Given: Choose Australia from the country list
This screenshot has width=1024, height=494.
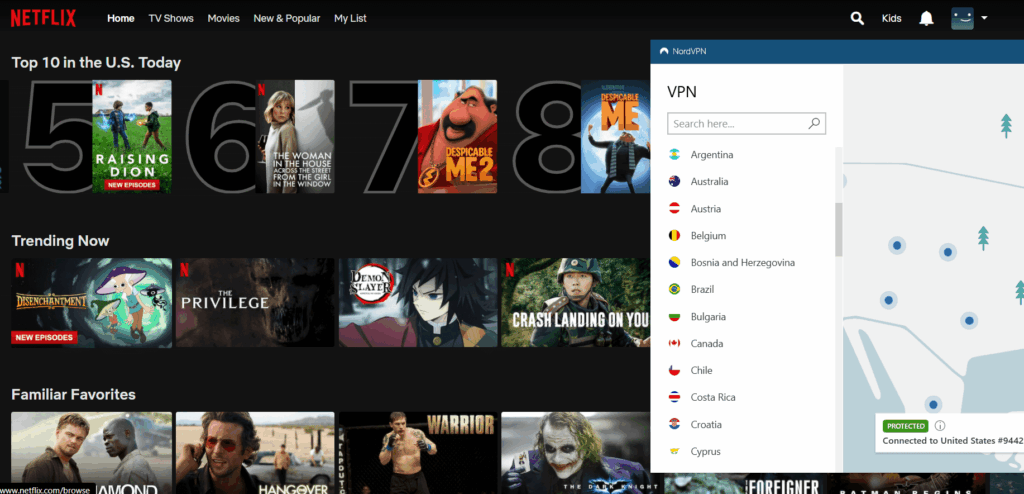Looking at the screenshot, I should coord(709,182).
